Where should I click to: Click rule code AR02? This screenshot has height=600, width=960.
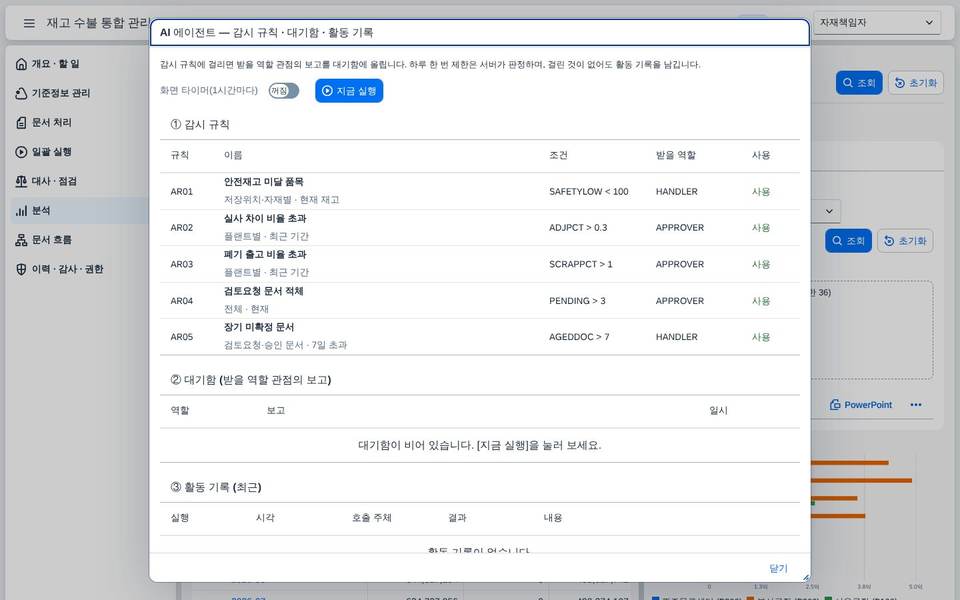click(x=182, y=228)
